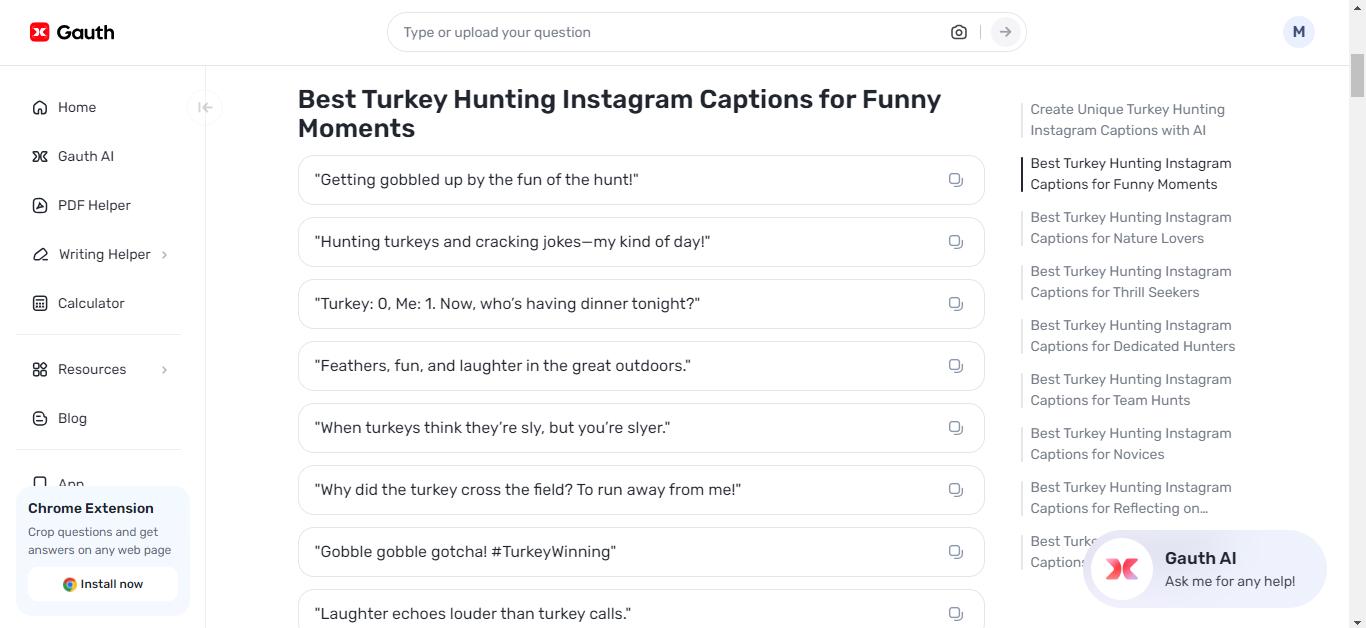Open the Blog page
This screenshot has height=628, width=1366.
pyautogui.click(x=72, y=418)
